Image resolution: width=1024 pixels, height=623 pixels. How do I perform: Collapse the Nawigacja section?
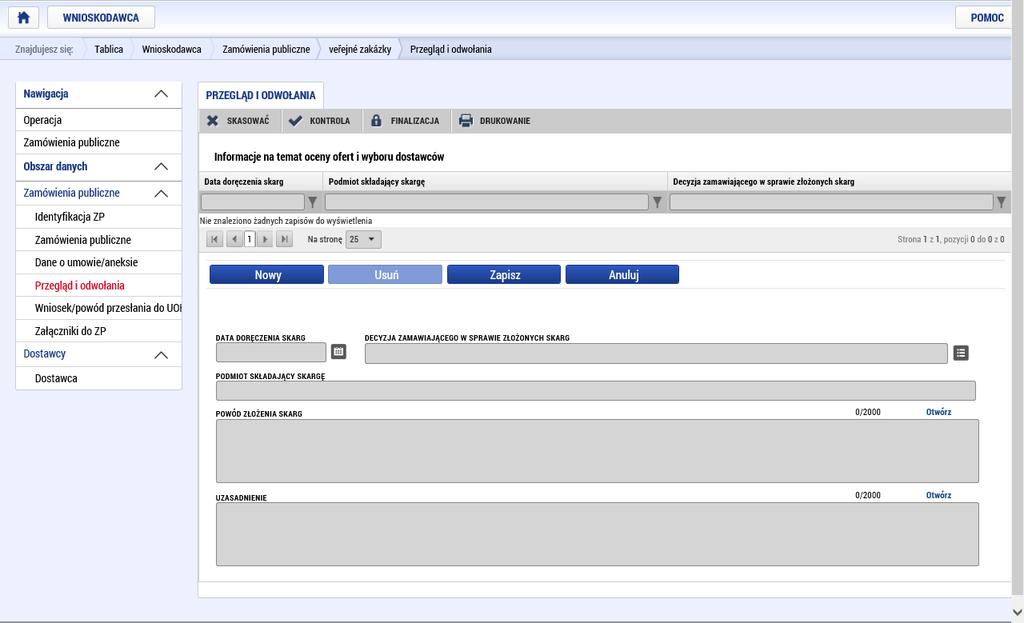(161, 94)
